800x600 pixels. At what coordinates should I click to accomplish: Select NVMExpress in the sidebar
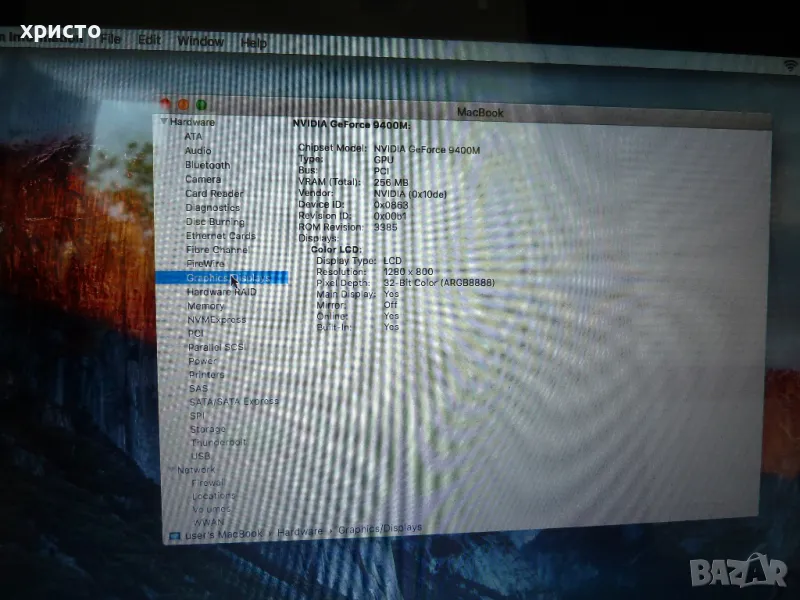[217, 319]
